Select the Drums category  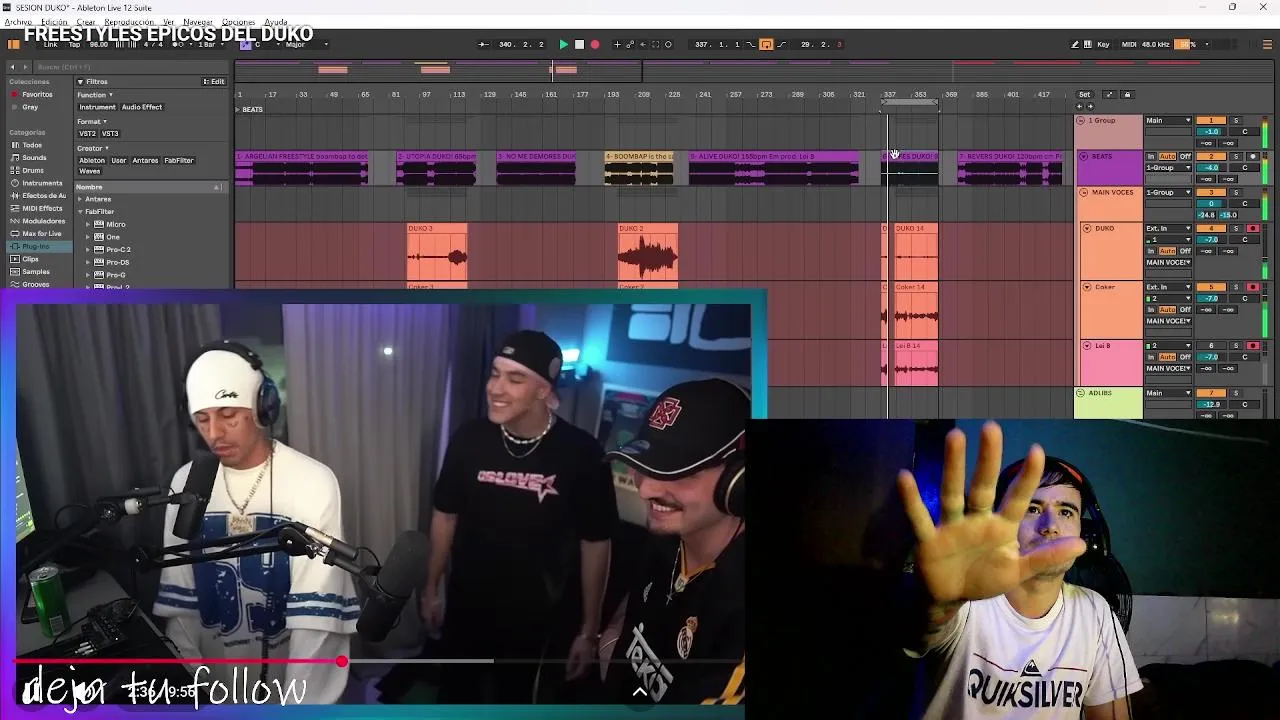tap(33, 170)
